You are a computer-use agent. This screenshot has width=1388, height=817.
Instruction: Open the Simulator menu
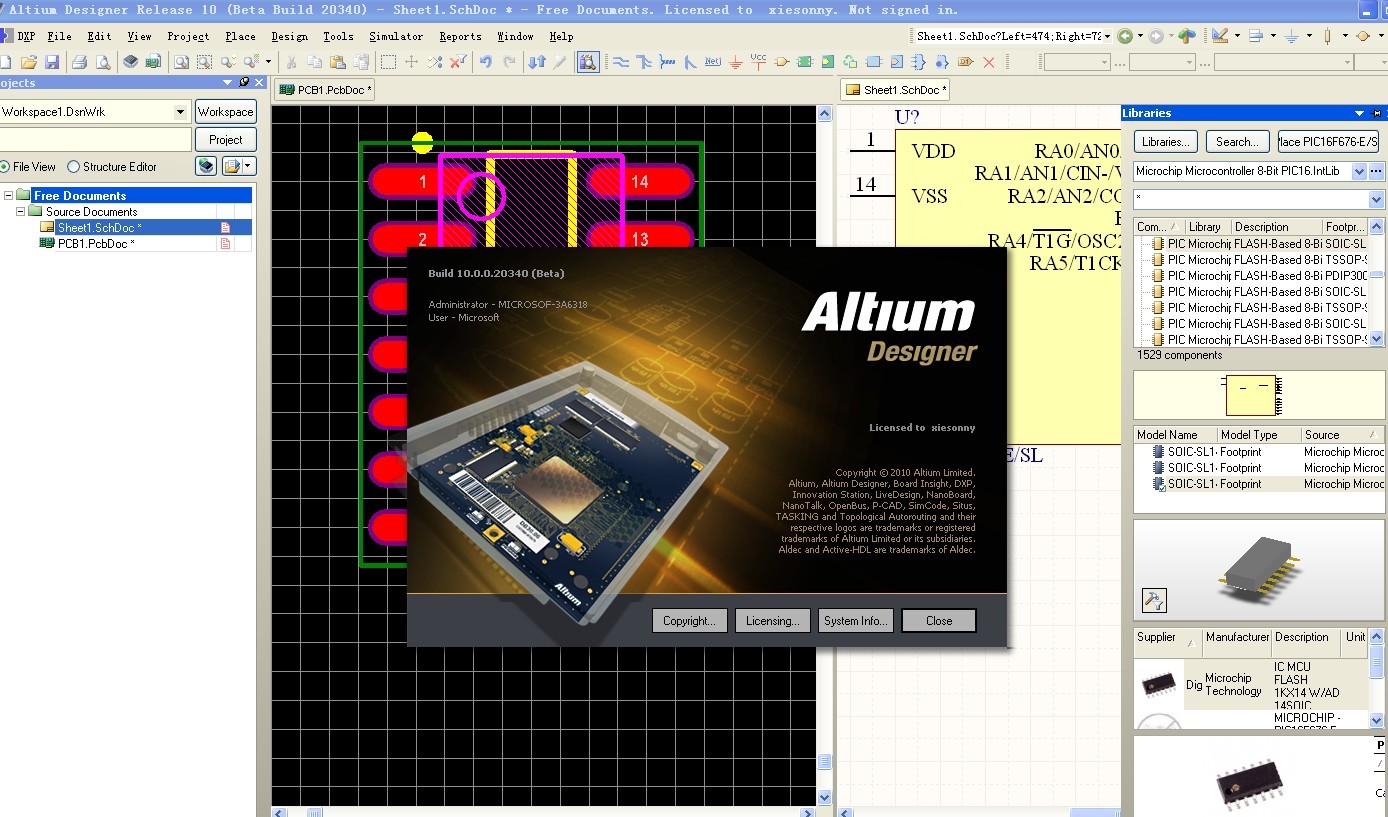click(x=396, y=36)
